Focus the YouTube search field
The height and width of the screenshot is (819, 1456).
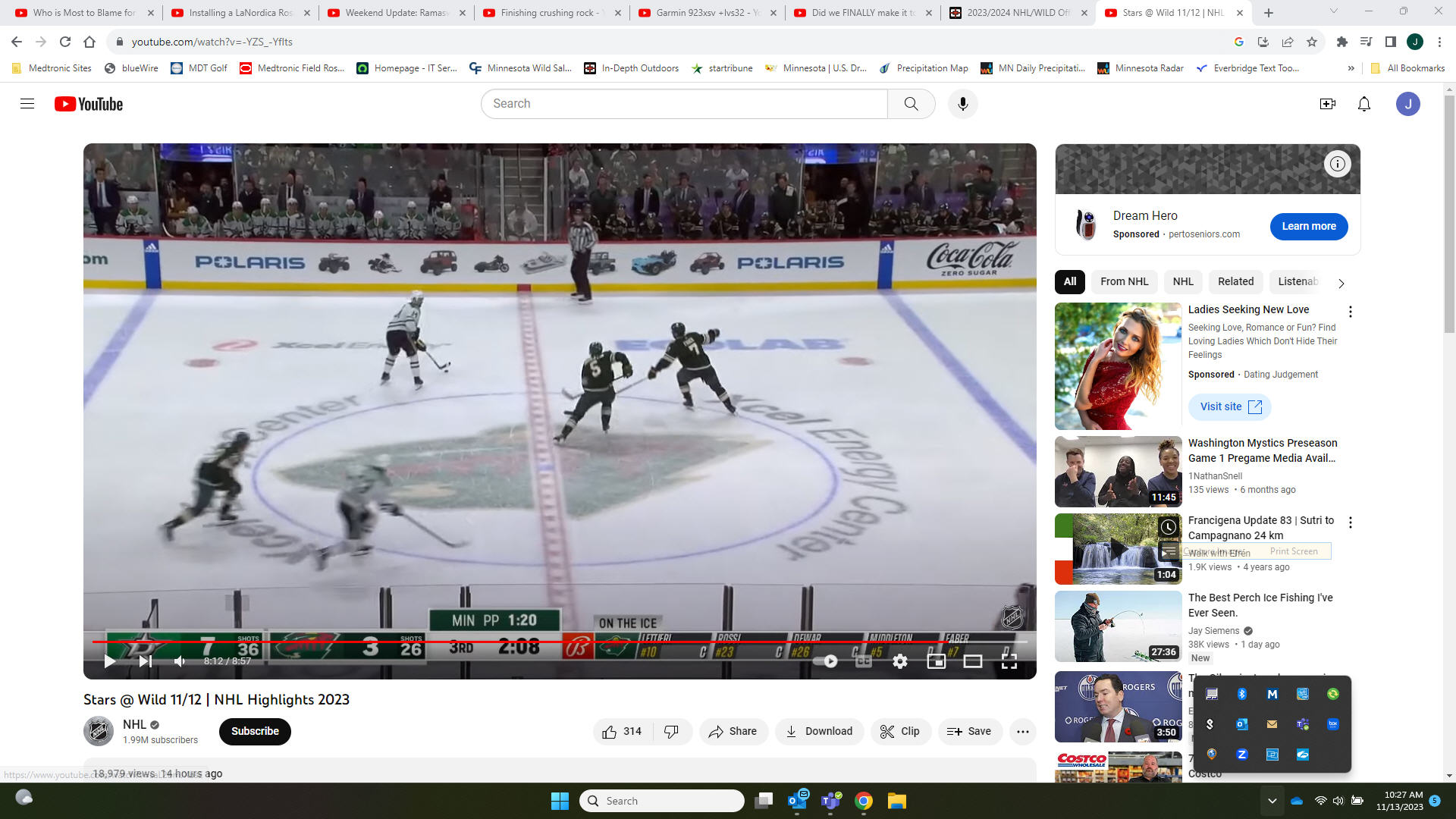coord(684,104)
